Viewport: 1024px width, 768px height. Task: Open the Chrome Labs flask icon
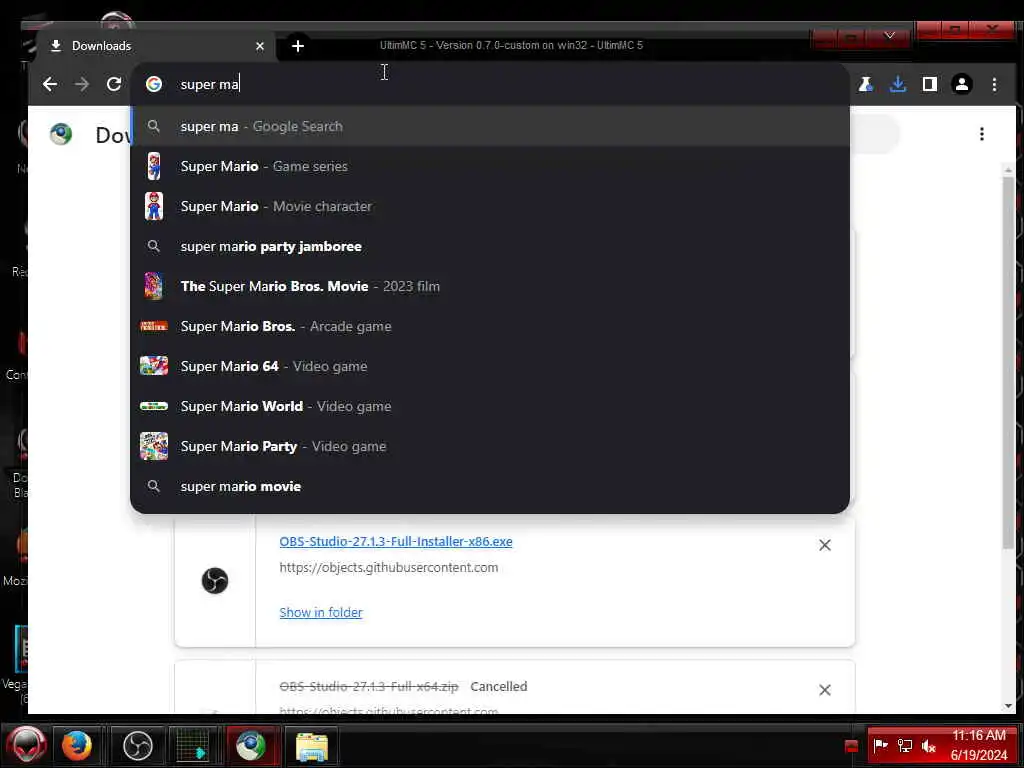(x=866, y=84)
